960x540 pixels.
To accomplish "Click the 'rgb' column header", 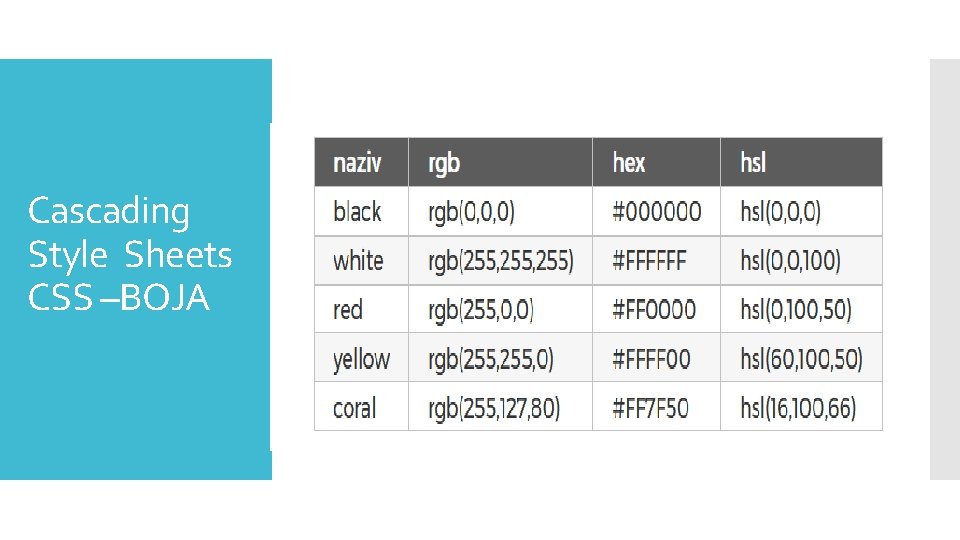I will pyautogui.click(x=444, y=162).
